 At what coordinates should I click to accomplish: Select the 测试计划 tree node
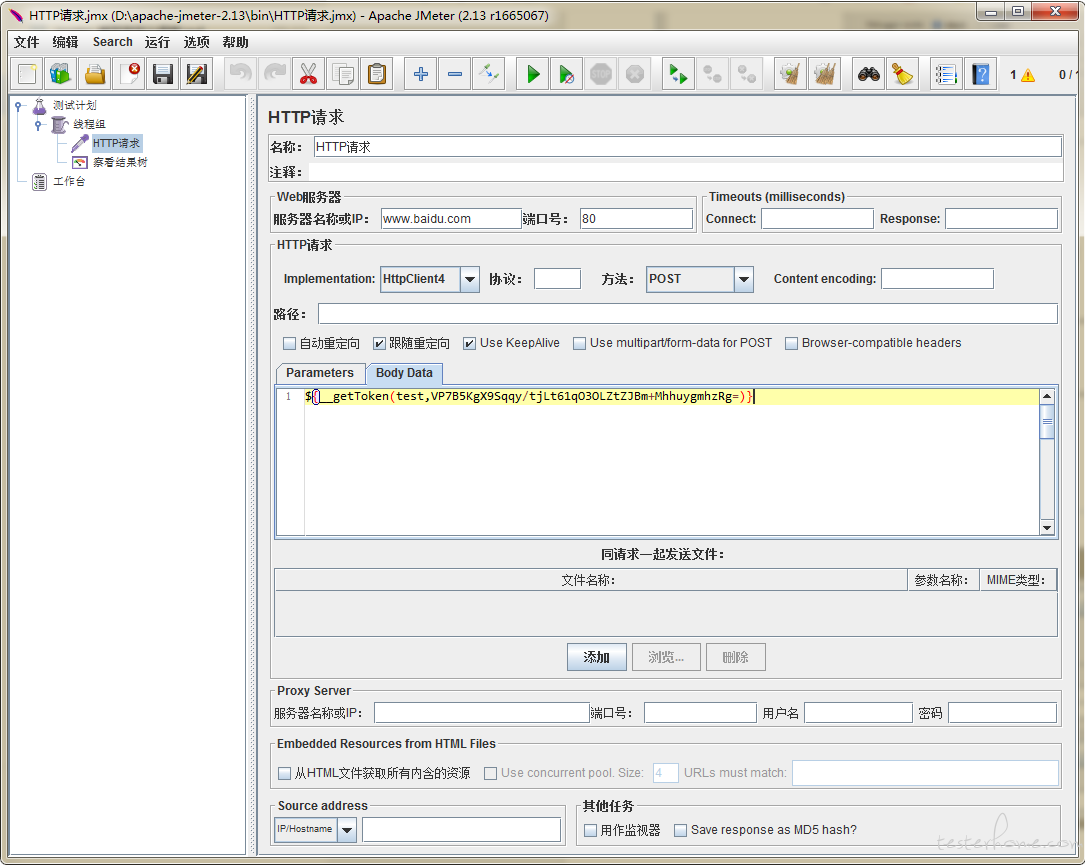pyautogui.click(x=75, y=105)
